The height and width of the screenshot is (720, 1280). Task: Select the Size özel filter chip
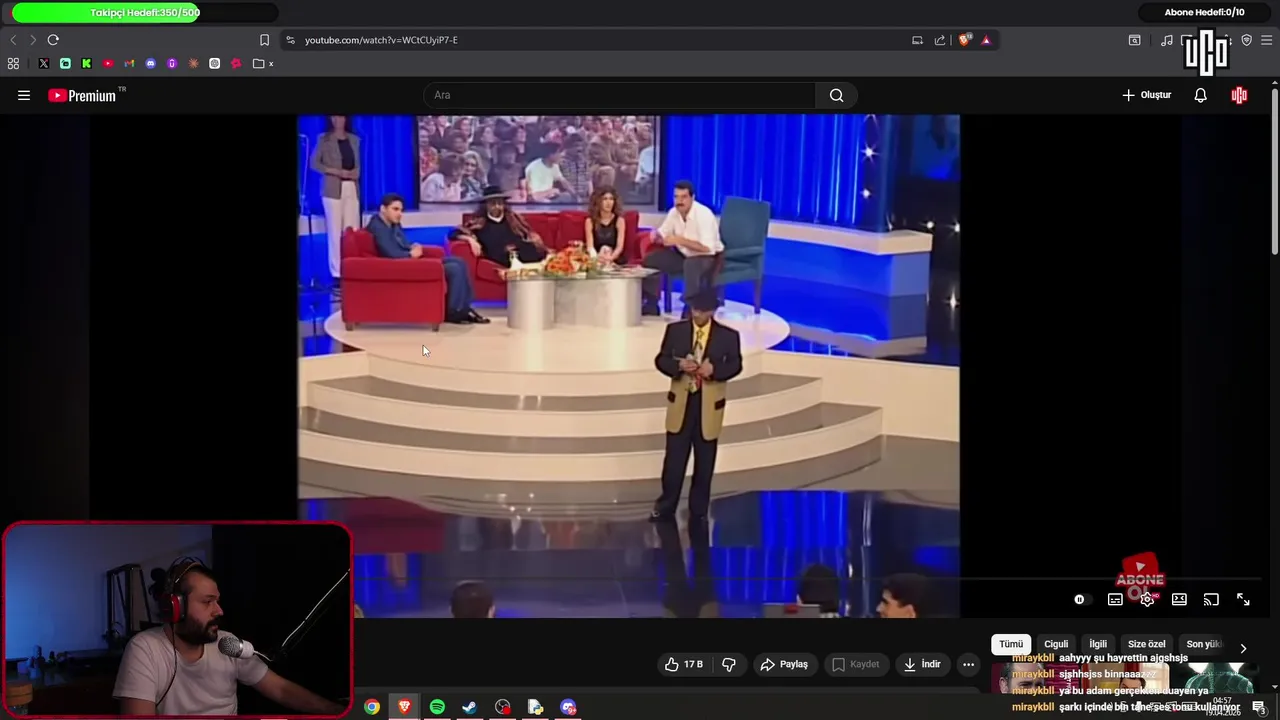tap(1147, 644)
